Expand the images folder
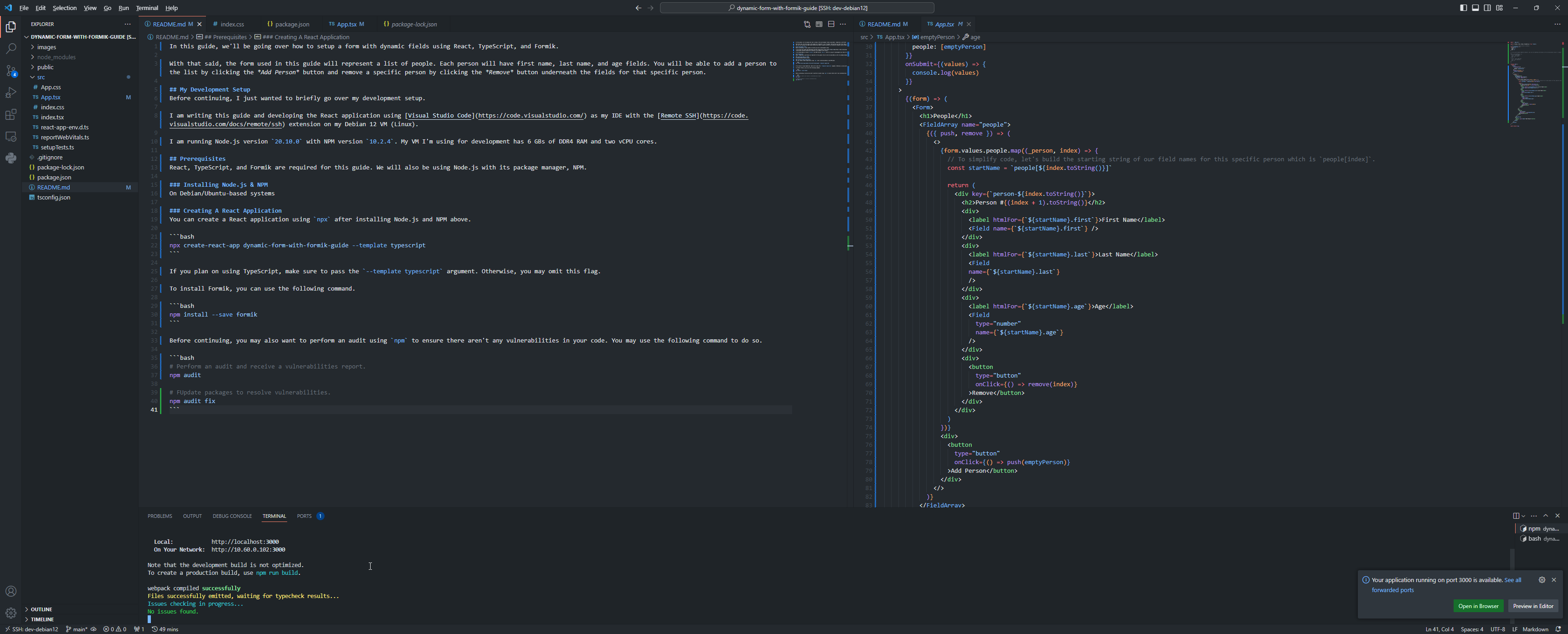The image size is (1568, 634). coord(80,47)
